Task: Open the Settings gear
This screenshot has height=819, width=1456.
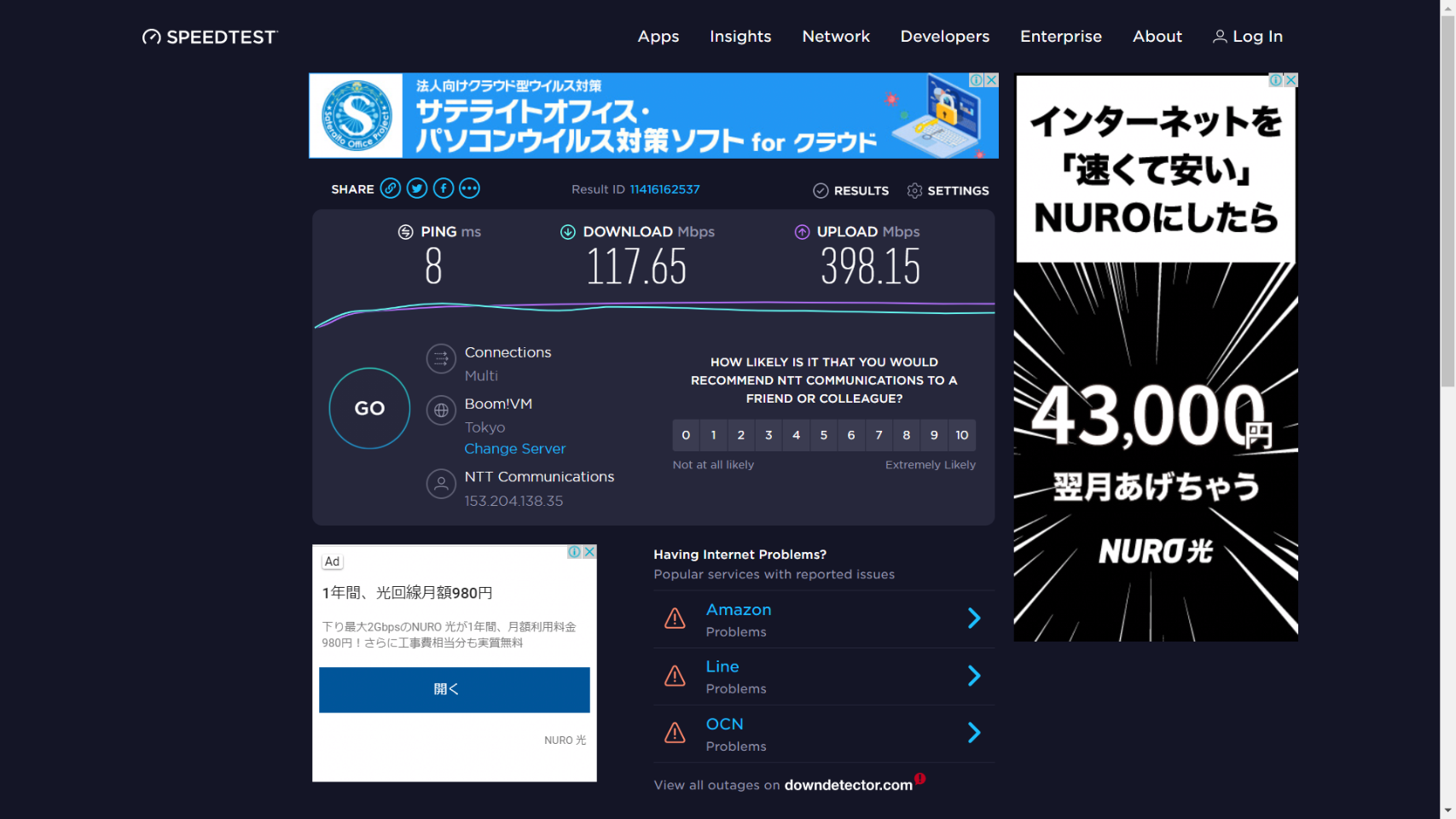Action: point(914,190)
